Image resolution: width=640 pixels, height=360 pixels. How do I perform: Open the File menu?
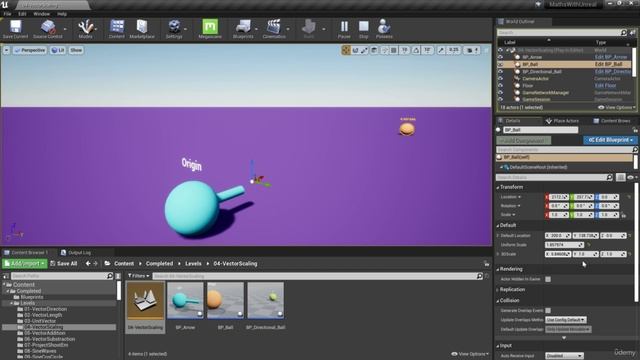tap(7, 14)
